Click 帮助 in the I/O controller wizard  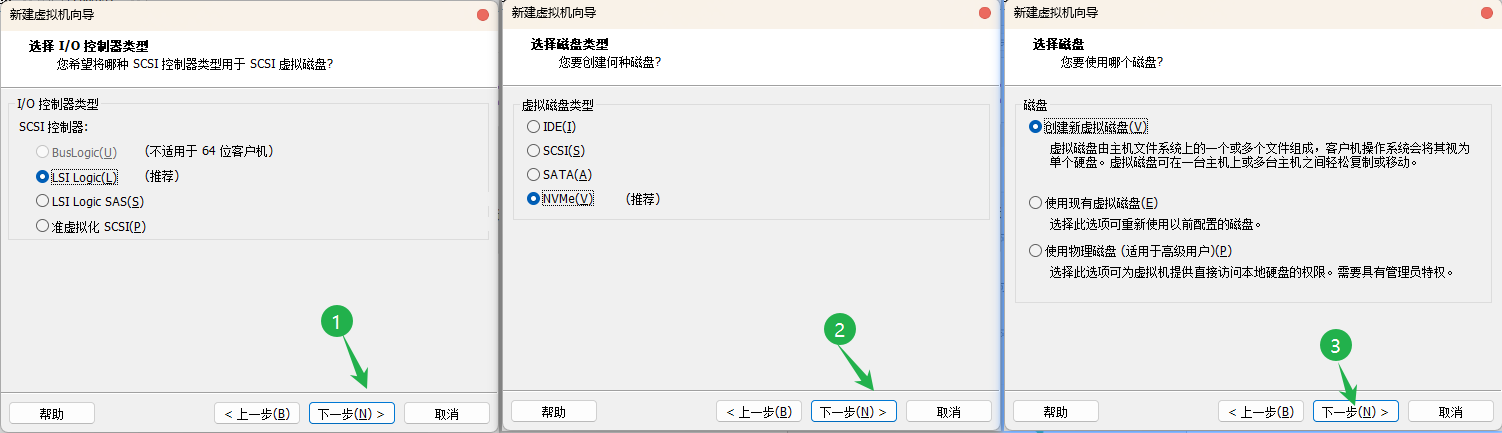click(x=51, y=413)
